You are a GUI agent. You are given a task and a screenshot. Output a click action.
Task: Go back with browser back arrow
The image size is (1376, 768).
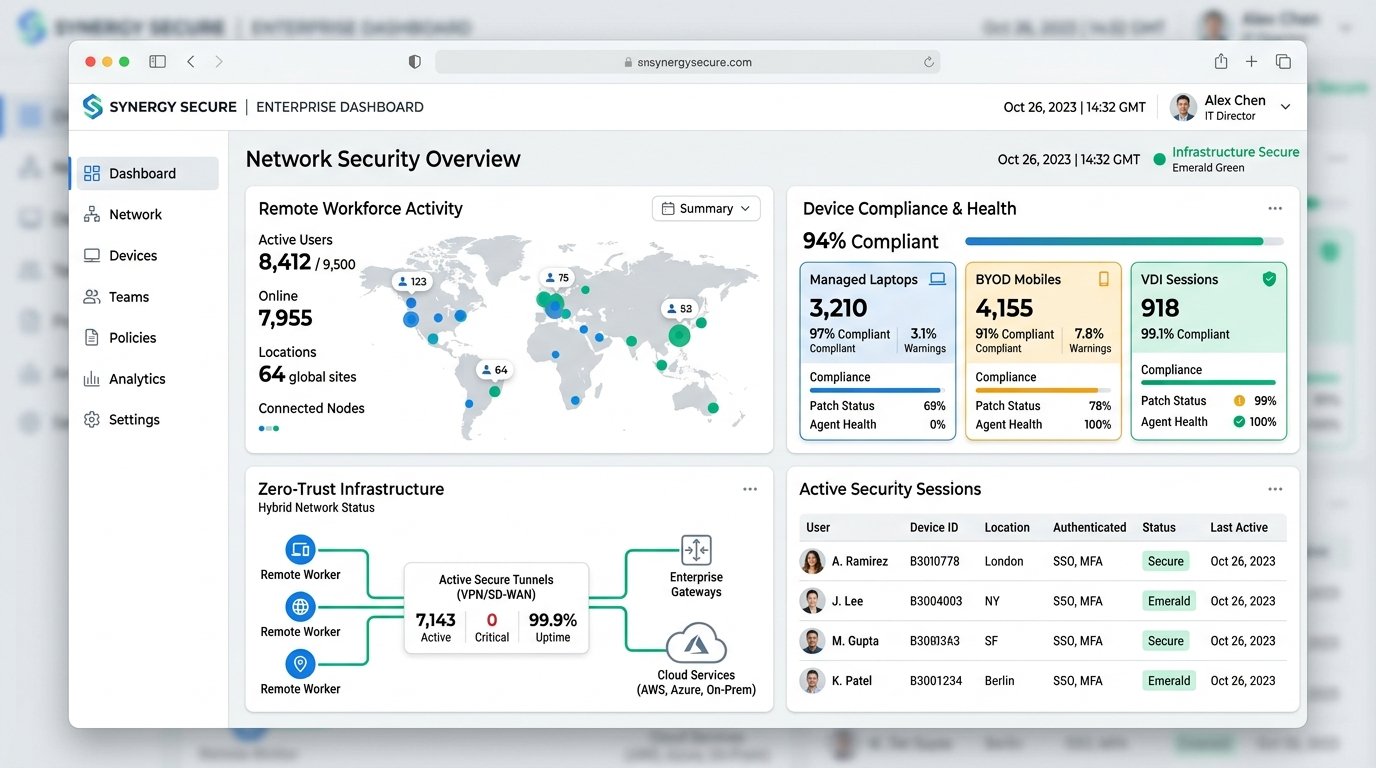pyautogui.click(x=191, y=62)
